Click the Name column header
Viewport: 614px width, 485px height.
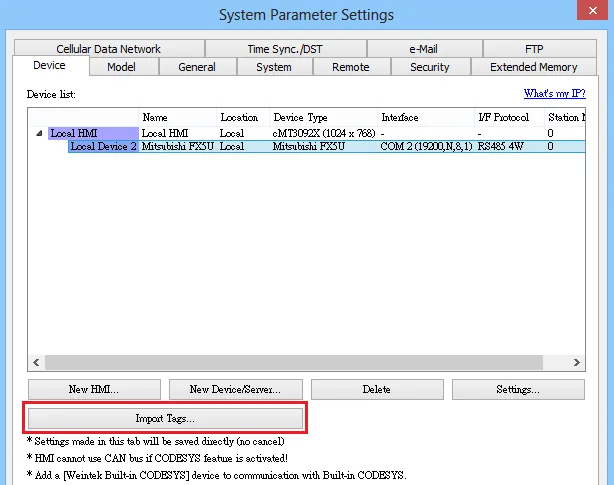click(177, 117)
